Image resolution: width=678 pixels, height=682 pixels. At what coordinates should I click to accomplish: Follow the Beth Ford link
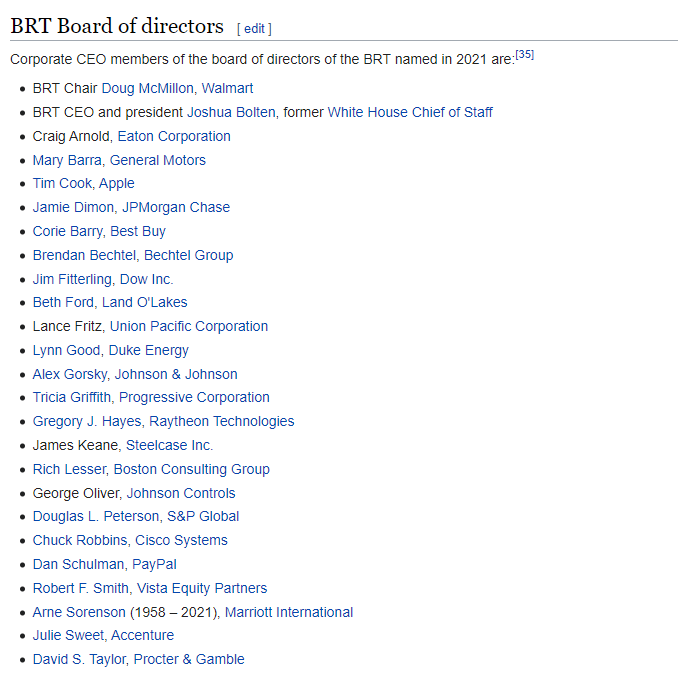click(63, 302)
